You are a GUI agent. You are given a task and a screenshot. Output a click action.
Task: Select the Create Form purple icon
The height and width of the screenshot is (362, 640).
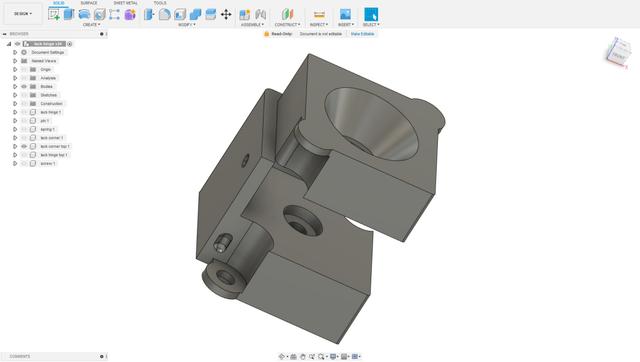coord(130,14)
